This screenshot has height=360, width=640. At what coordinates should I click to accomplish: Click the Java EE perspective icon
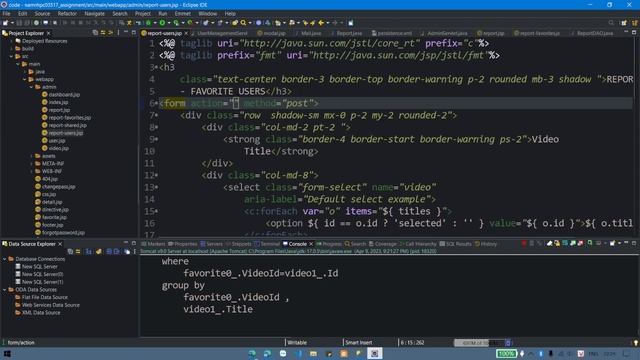coord(635,23)
